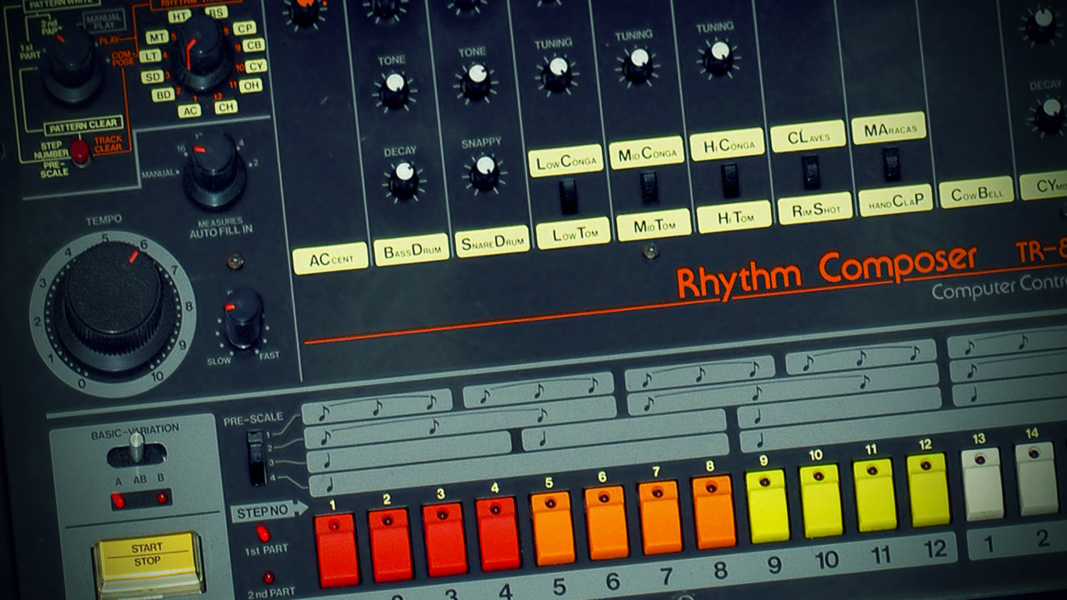
Task: Click the red 2nd PART indicator LED
Action: [269, 578]
